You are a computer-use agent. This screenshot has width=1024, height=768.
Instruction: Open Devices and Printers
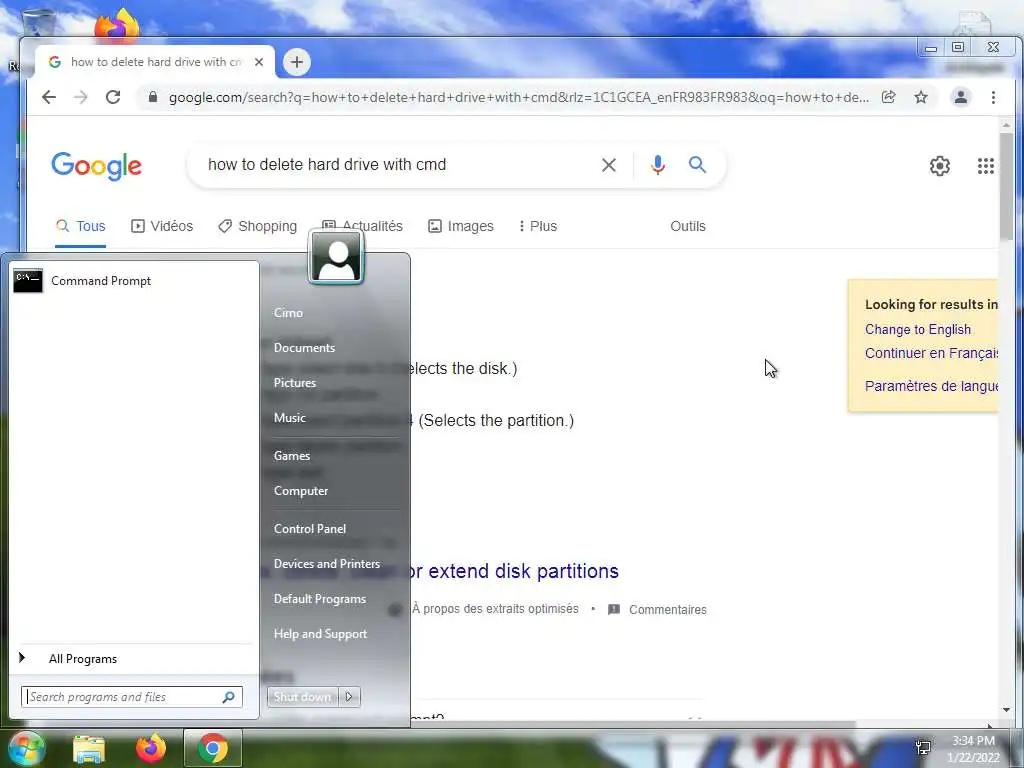click(327, 564)
